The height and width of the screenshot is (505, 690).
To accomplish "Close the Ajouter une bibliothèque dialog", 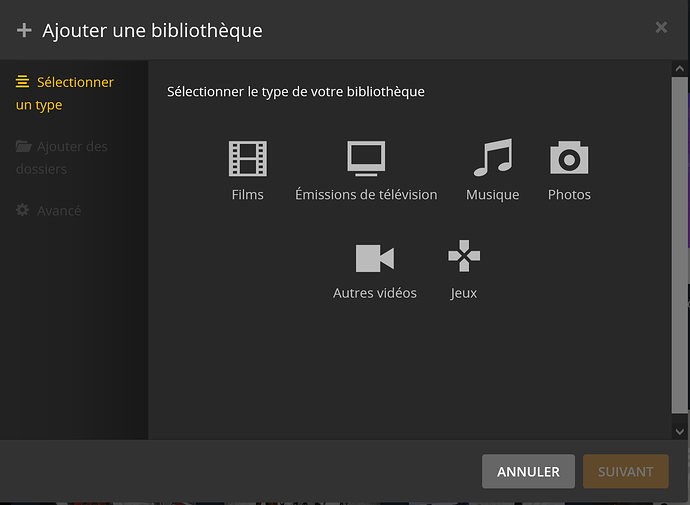I will 661,27.
